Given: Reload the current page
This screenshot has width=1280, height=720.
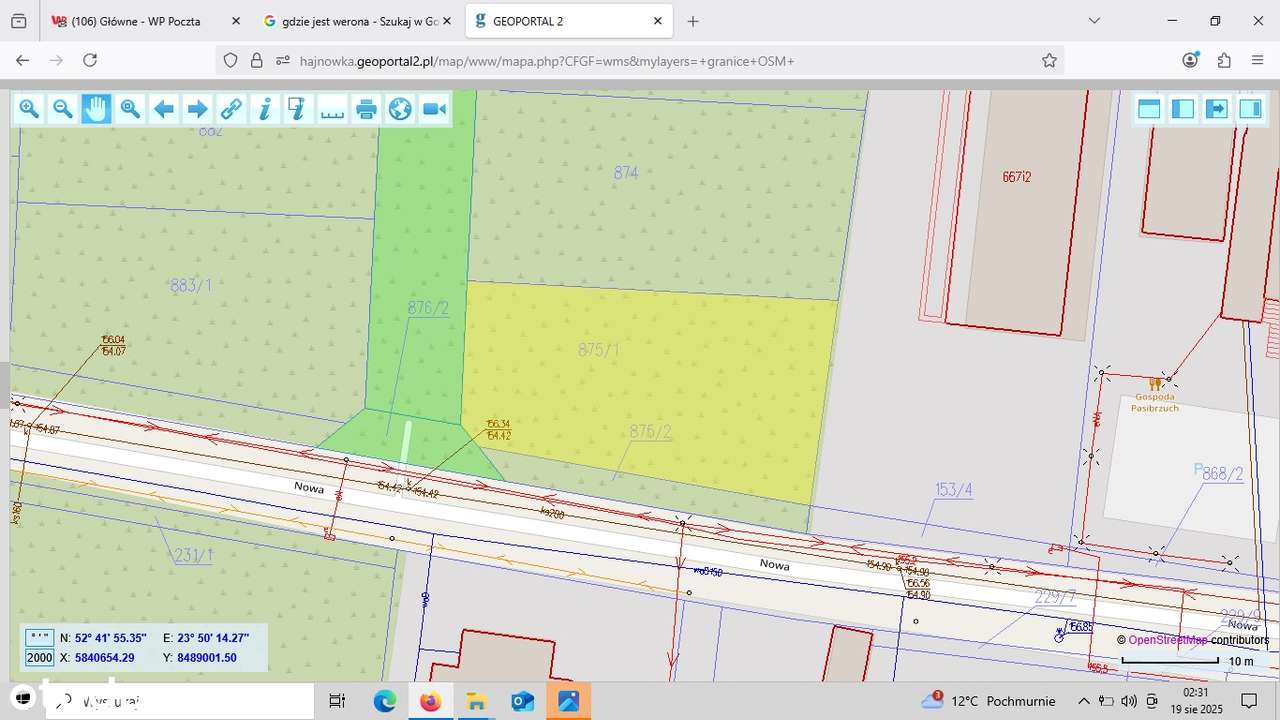Looking at the screenshot, I should 90,60.
